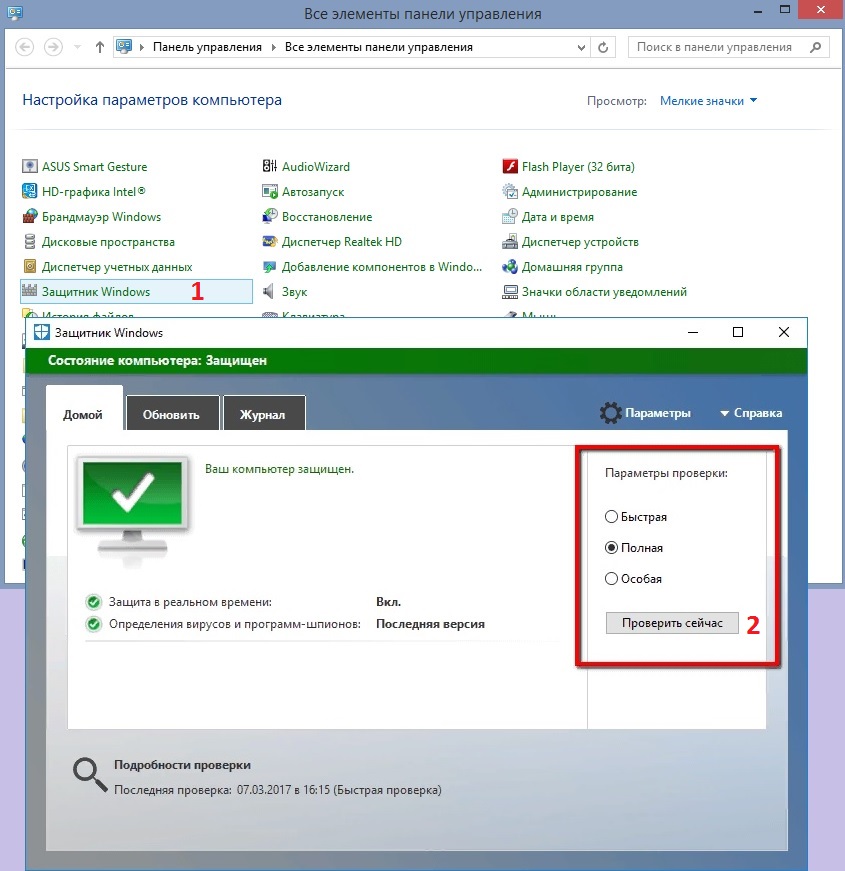The width and height of the screenshot is (845, 871).
Task: Open the Восстановление icon
Action: tap(269, 216)
